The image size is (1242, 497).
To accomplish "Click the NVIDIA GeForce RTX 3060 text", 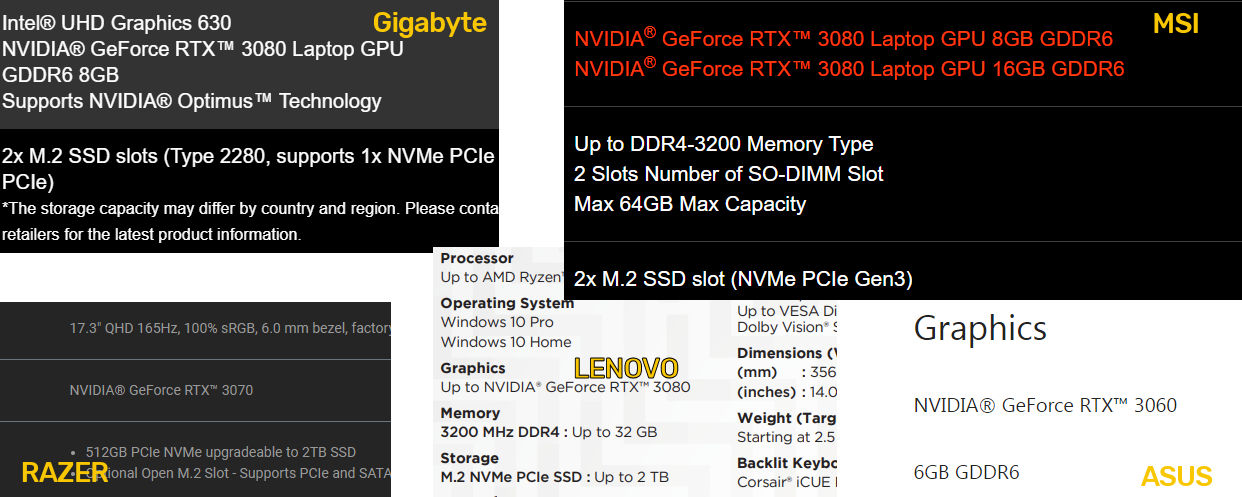I will [1045, 405].
